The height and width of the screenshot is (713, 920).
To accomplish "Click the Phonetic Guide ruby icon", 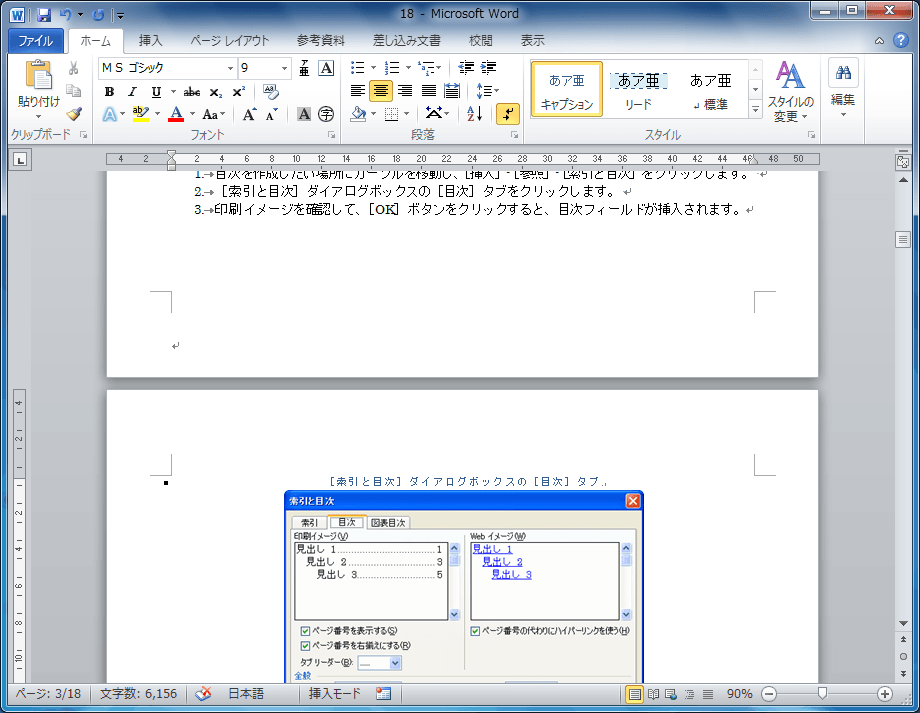I will [304, 68].
